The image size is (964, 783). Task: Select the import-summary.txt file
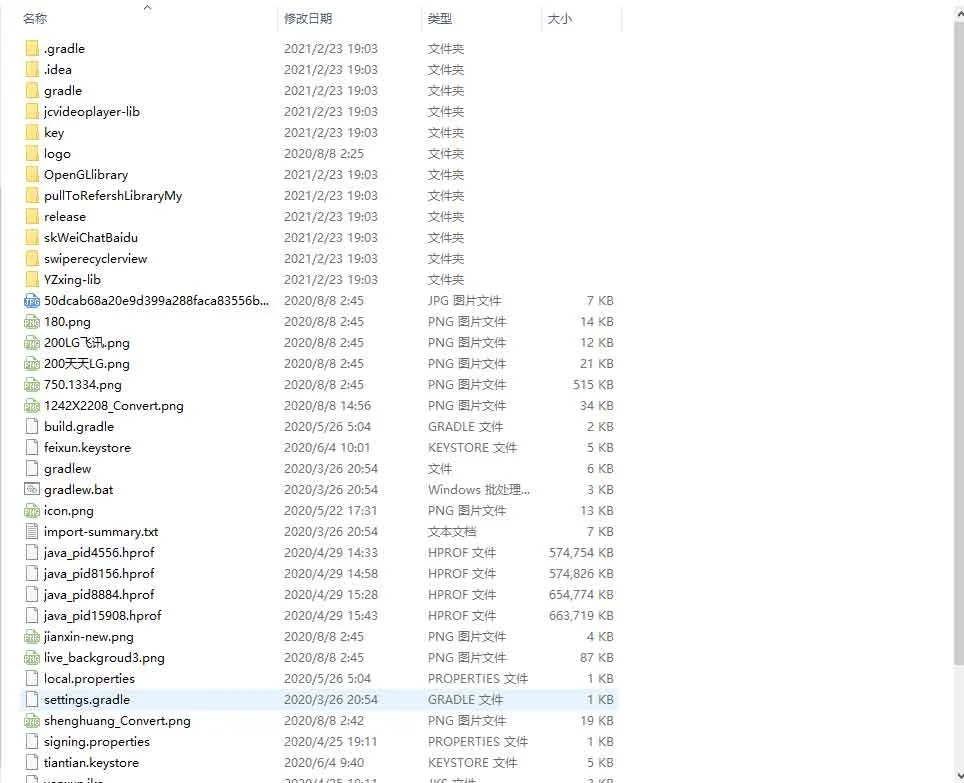coord(101,531)
